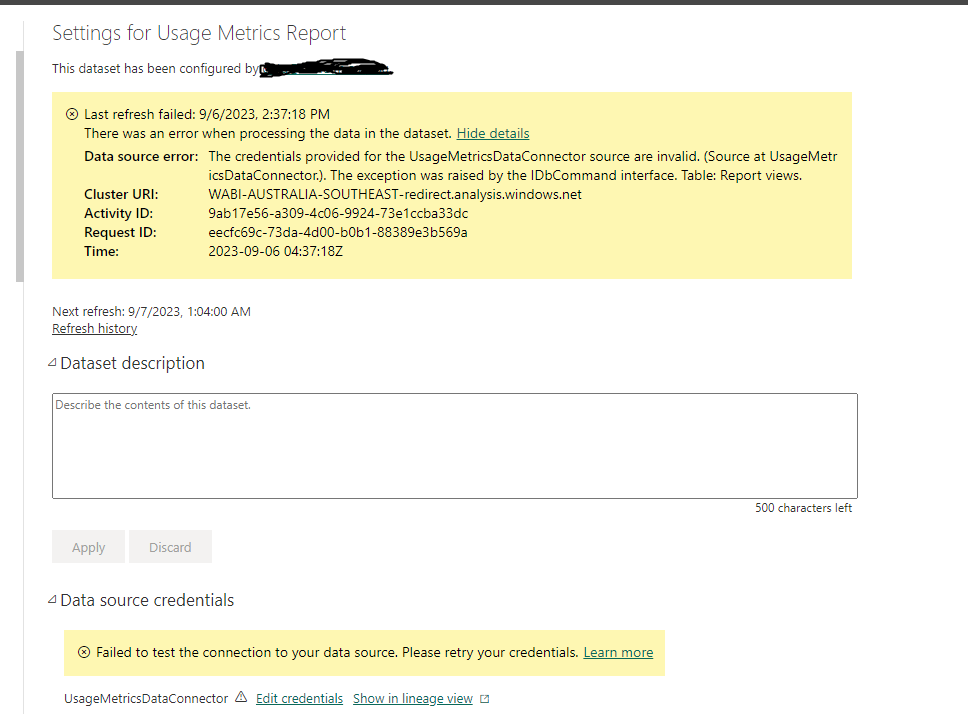
Task: Click the Data source error label
Action: pyautogui.click(x=141, y=157)
